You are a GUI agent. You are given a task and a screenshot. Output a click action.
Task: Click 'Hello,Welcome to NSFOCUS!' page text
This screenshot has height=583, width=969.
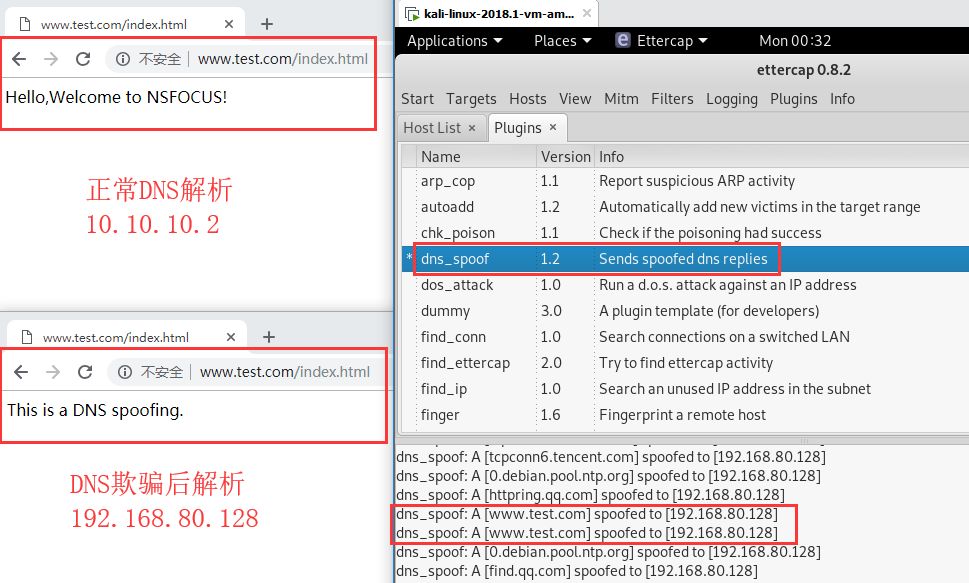[116, 97]
